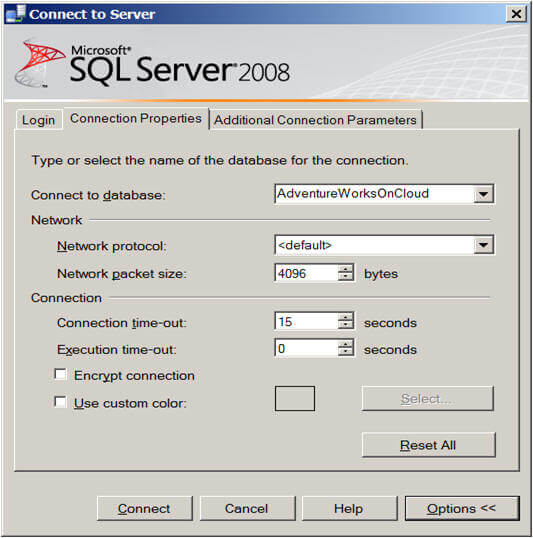533x538 pixels.
Task: Click the Execution time-out 0 field
Action: (x=306, y=349)
